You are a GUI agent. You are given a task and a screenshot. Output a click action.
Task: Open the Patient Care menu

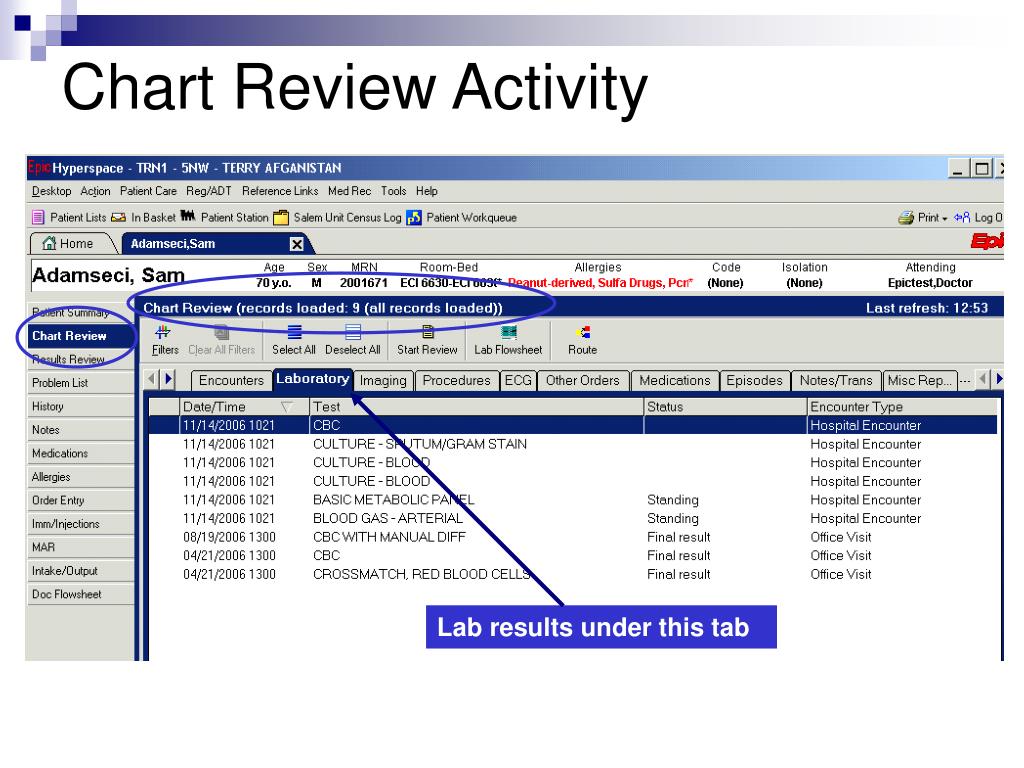[x=148, y=191]
